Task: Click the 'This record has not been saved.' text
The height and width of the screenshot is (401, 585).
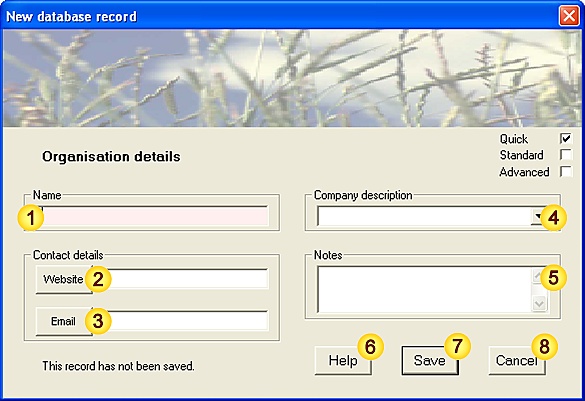Action: tap(118, 366)
